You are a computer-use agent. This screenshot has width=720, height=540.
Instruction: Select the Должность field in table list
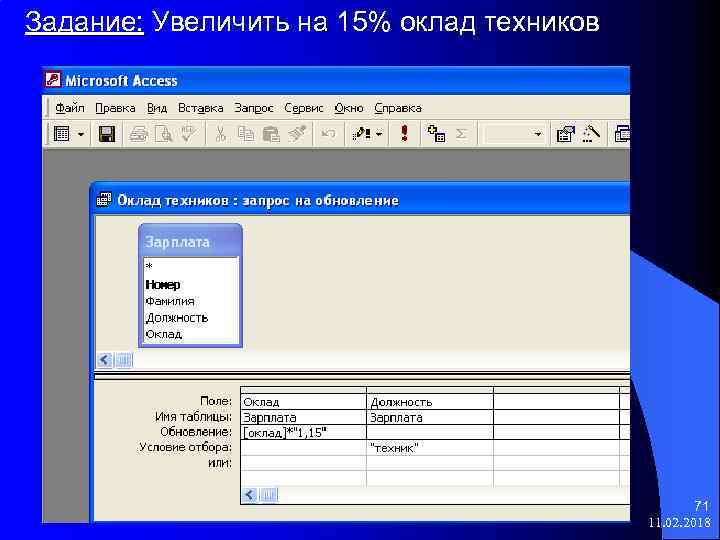tap(191, 318)
